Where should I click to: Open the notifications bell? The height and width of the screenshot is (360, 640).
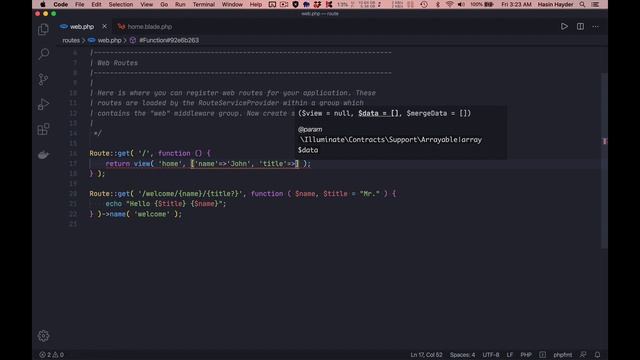597,355
